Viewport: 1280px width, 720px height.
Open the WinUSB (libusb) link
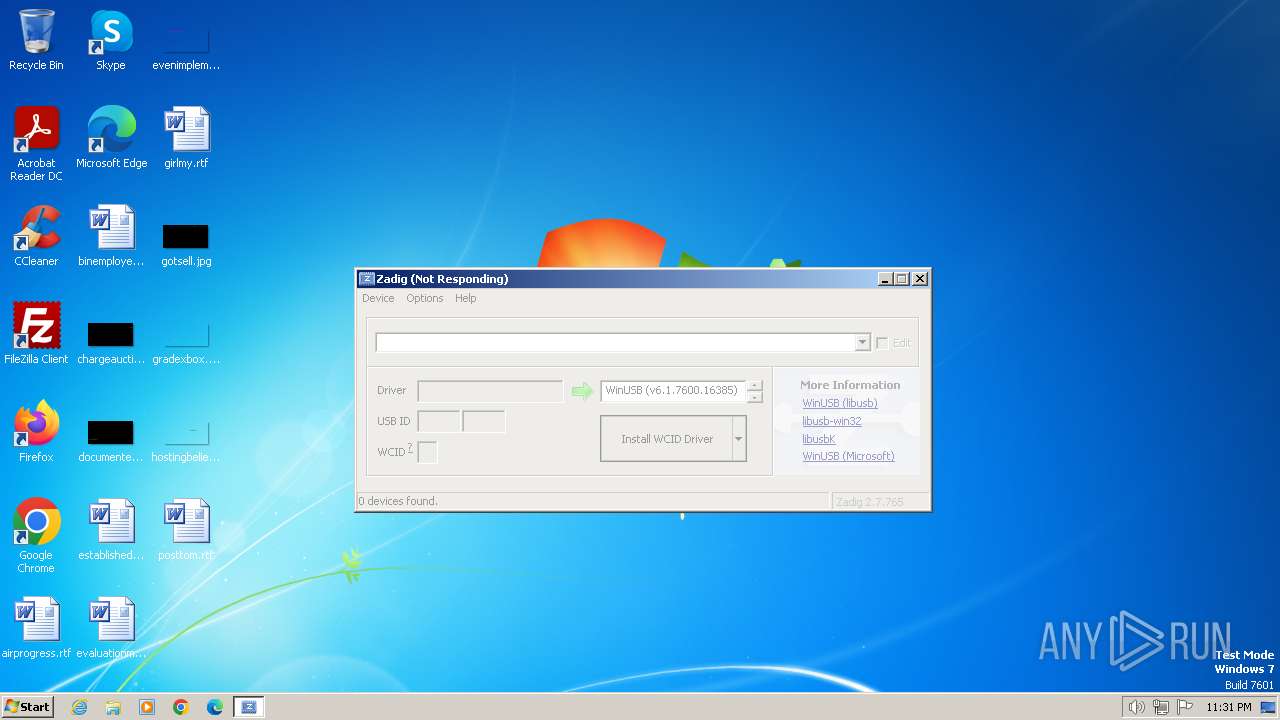click(840, 403)
